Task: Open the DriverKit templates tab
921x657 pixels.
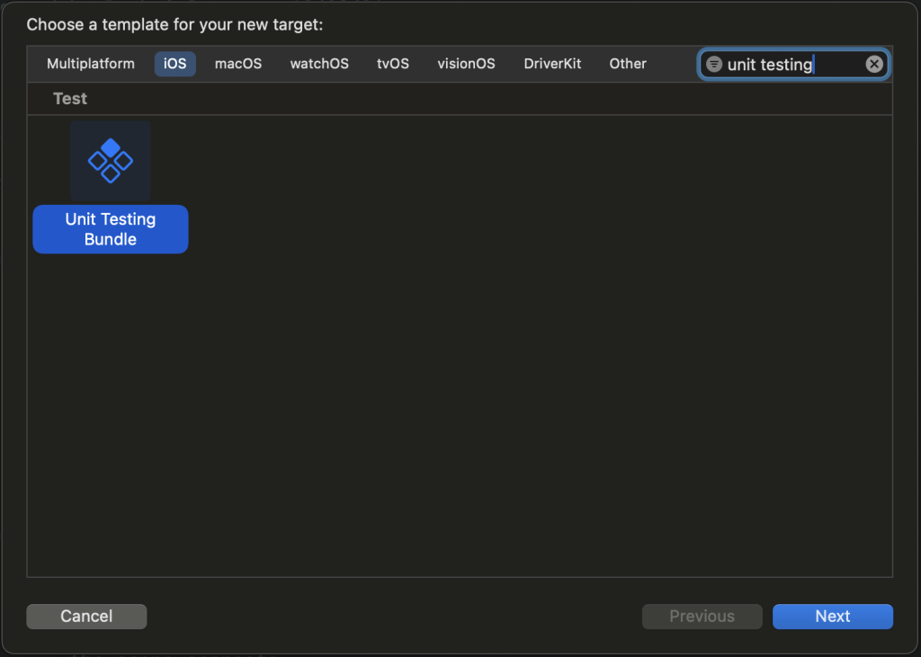Action: (x=552, y=63)
